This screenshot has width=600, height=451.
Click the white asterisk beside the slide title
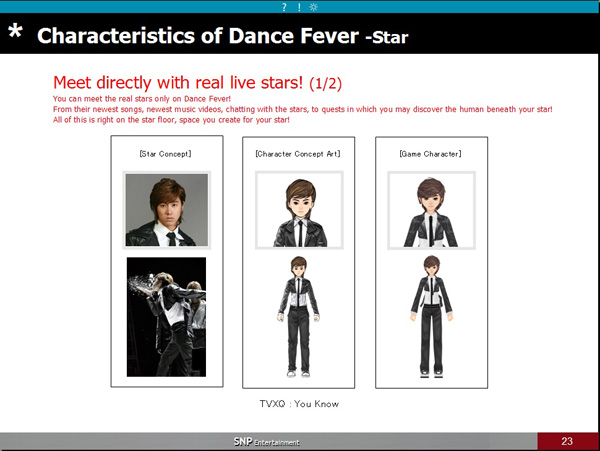point(15,35)
